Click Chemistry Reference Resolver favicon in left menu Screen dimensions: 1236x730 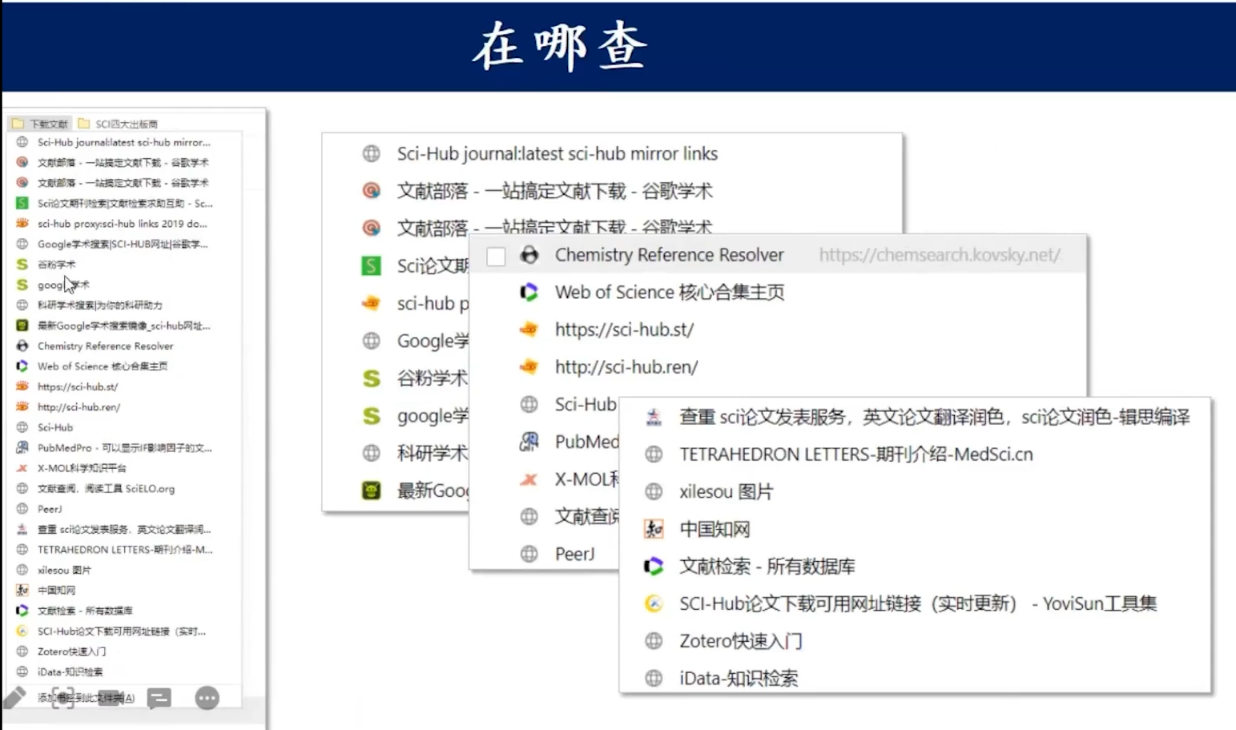[22, 346]
